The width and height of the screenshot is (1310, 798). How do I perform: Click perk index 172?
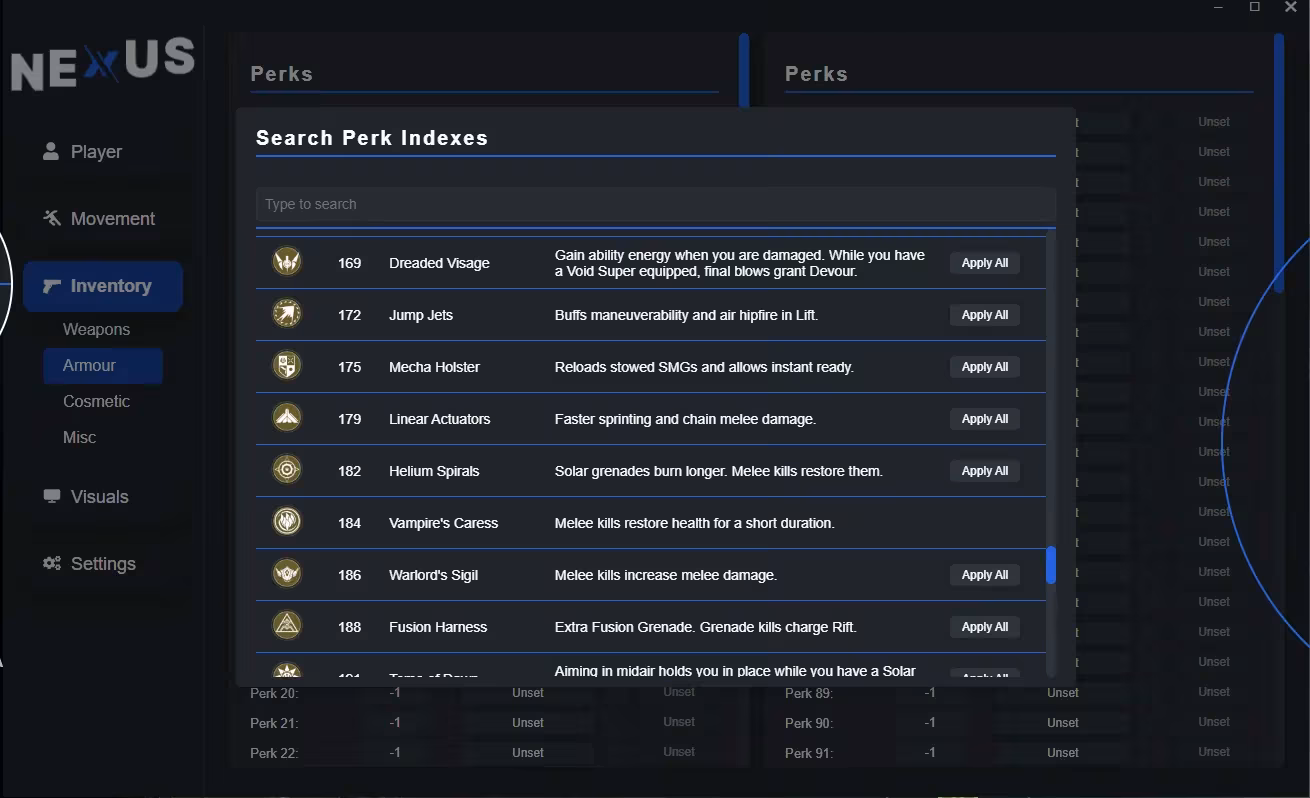click(349, 315)
